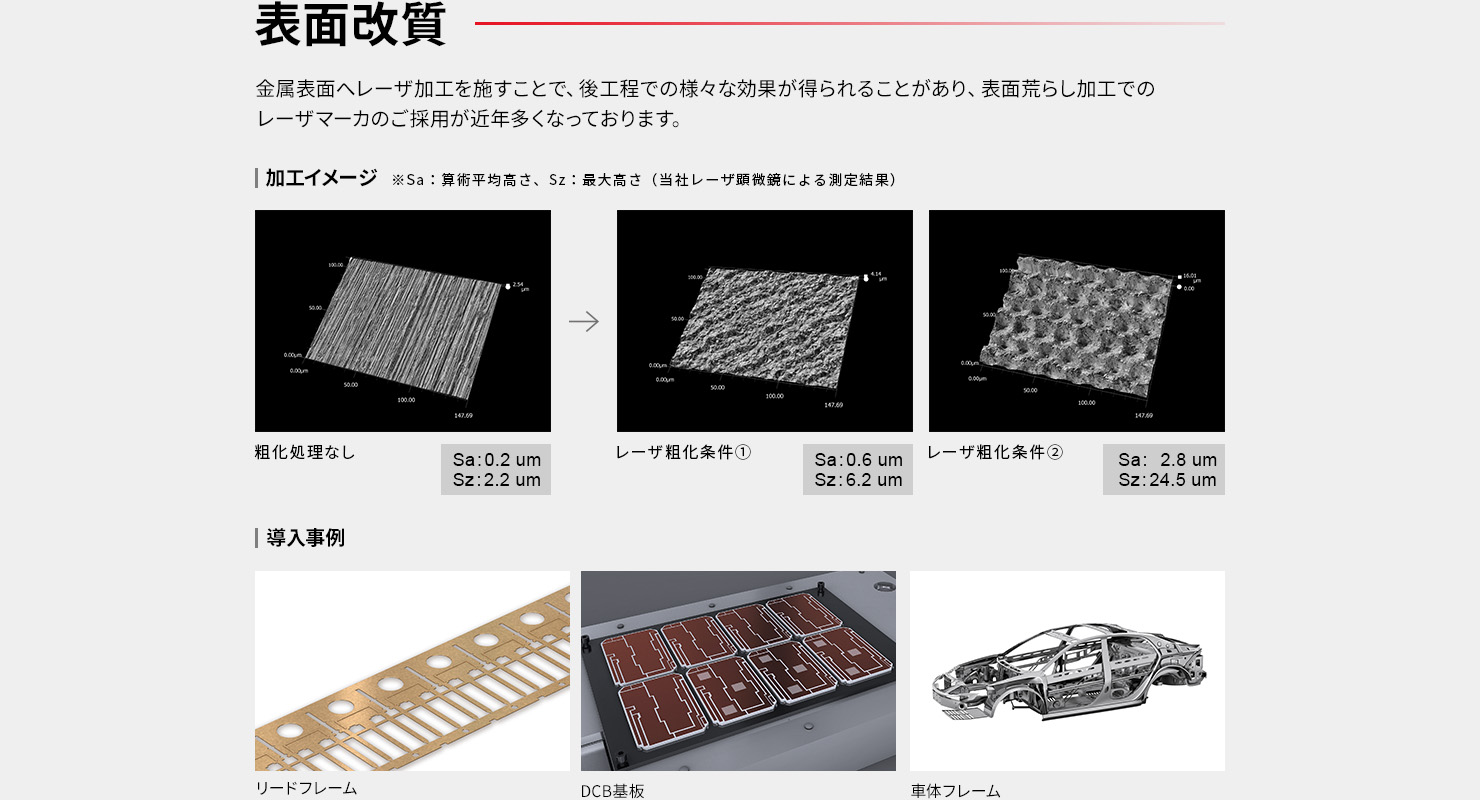View the レーザ粗化条件② surface scan image
Image resolution: width=1480 pixels, height=800 pixels.
[x=1076, y=320]
